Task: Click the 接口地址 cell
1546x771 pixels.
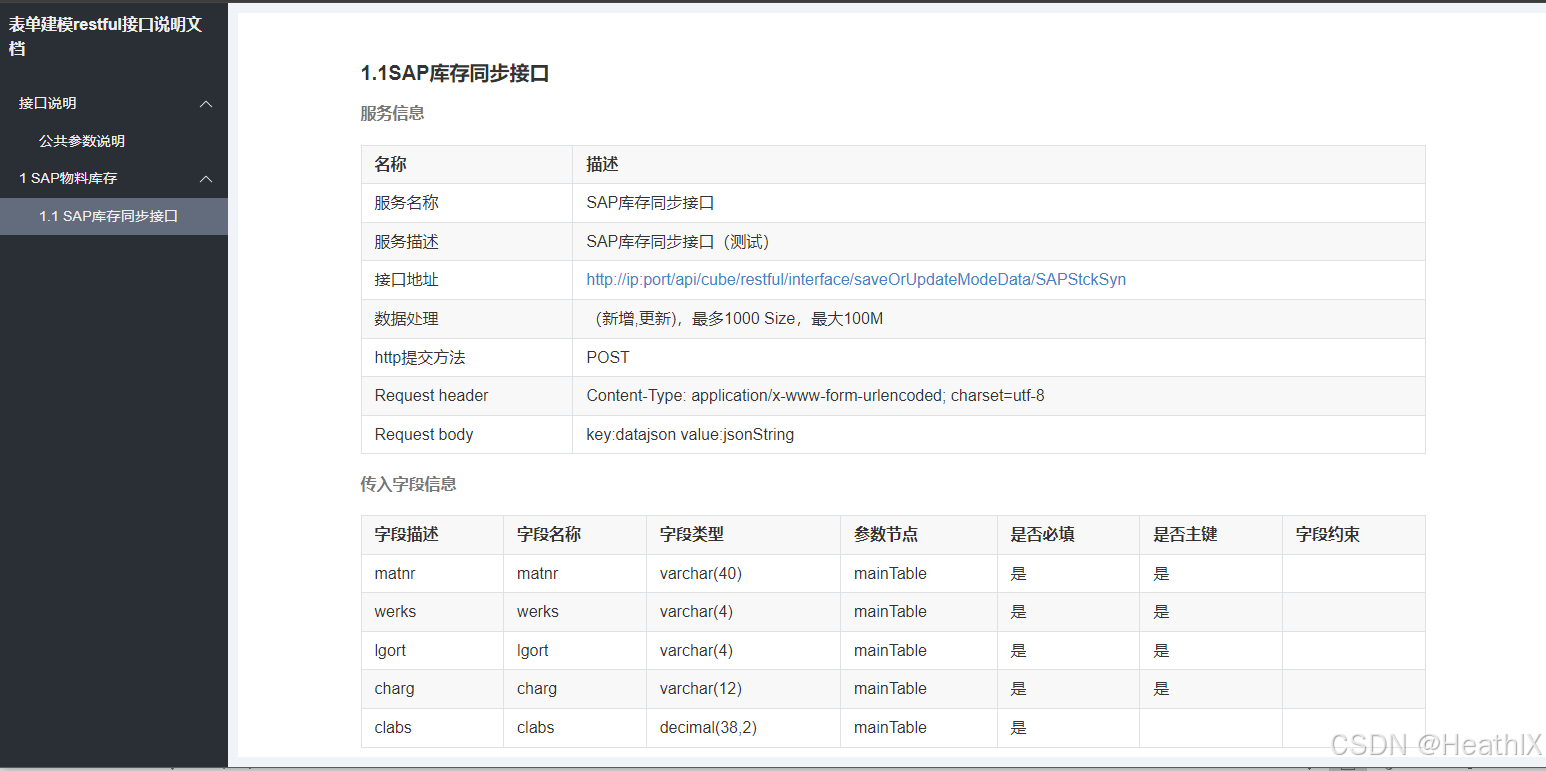Action: [467, 280]
